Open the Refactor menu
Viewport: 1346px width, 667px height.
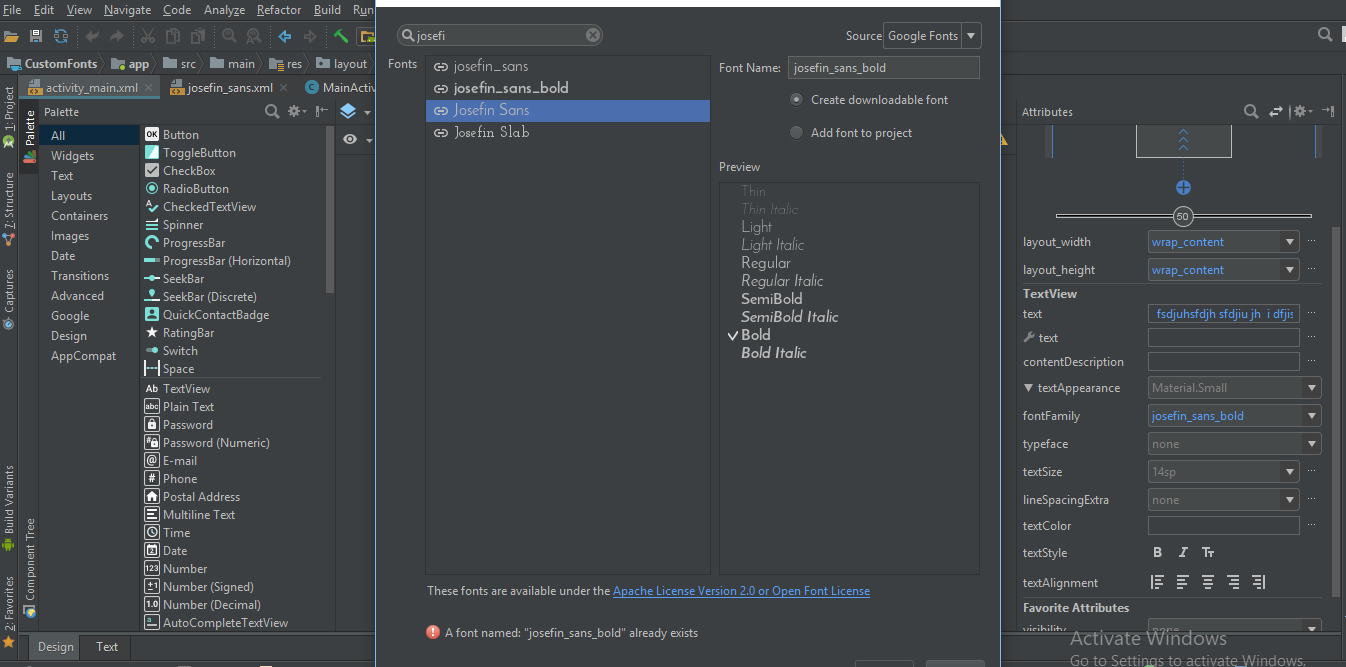click(279, 10)
